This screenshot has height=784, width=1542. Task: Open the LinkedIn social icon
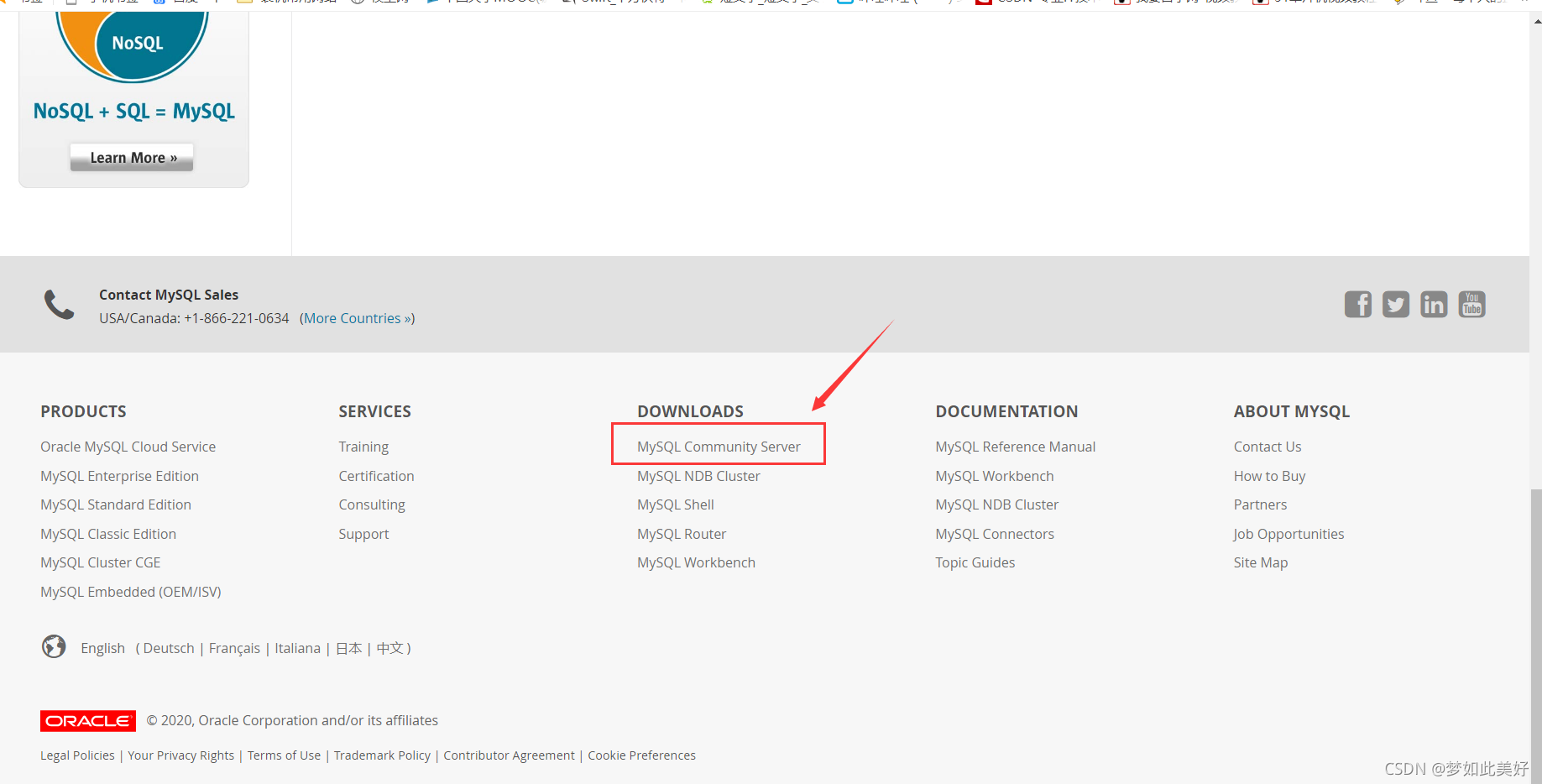1434,304
